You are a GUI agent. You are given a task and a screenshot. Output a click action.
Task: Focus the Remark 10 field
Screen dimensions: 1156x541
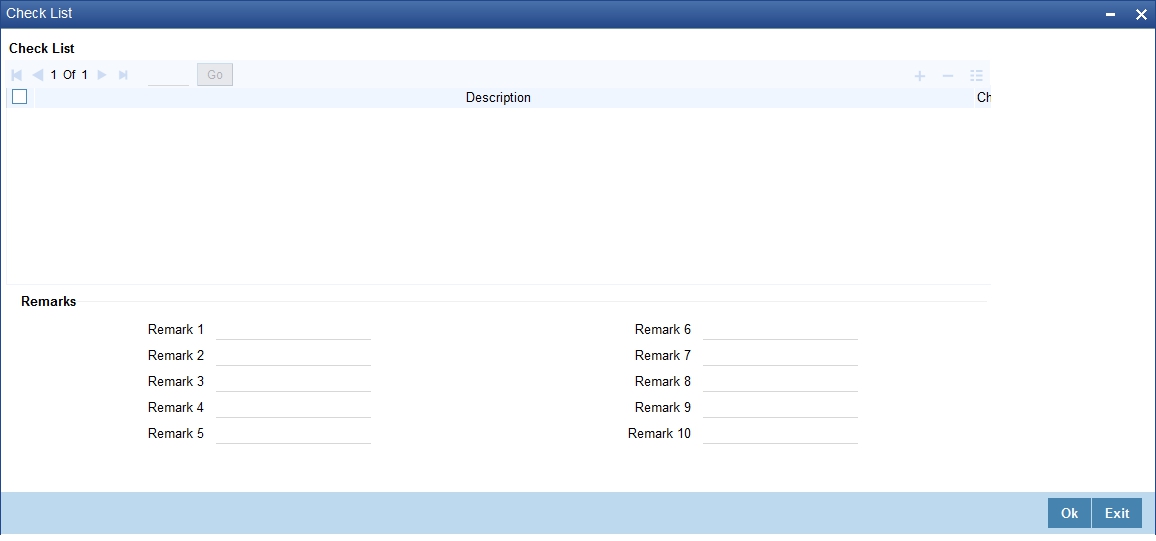click(x=781, y=433)
